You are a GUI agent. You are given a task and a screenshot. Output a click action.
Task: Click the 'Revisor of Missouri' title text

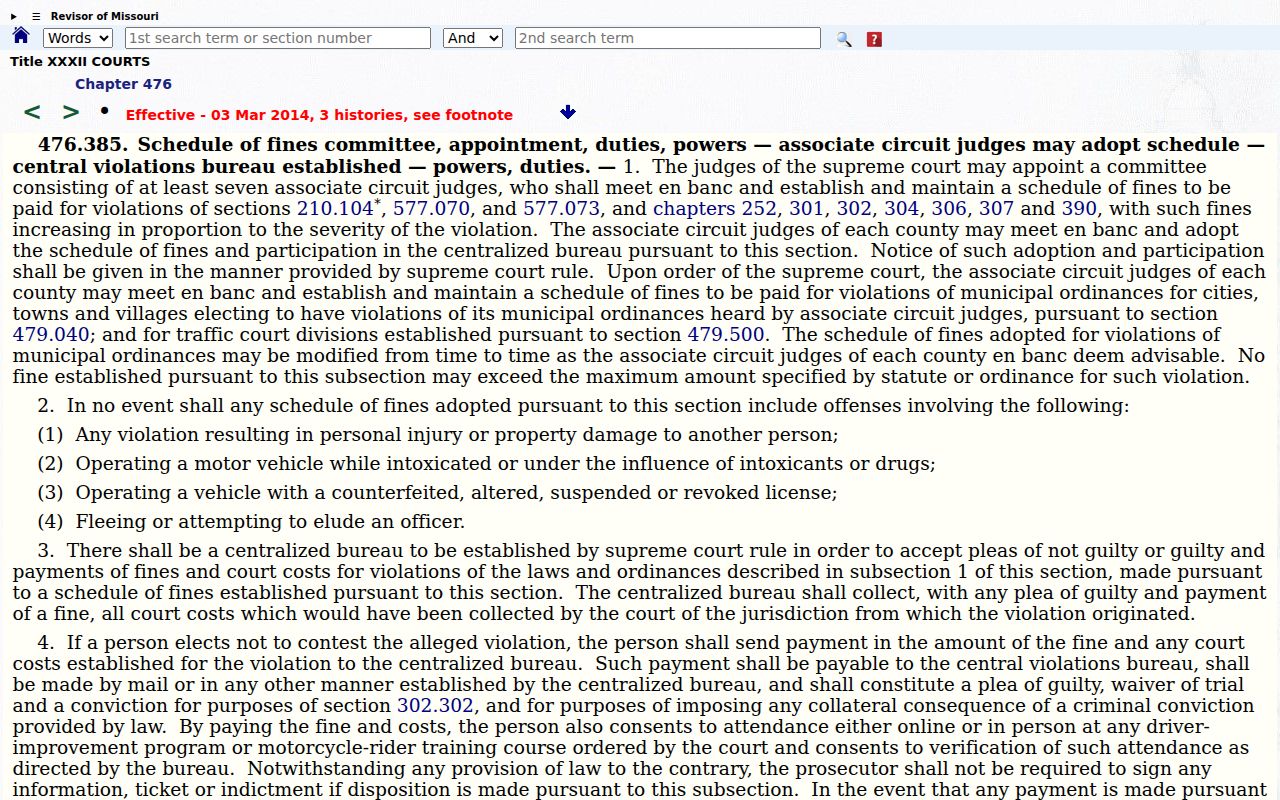pyautogui.click(x=105, y=16)
